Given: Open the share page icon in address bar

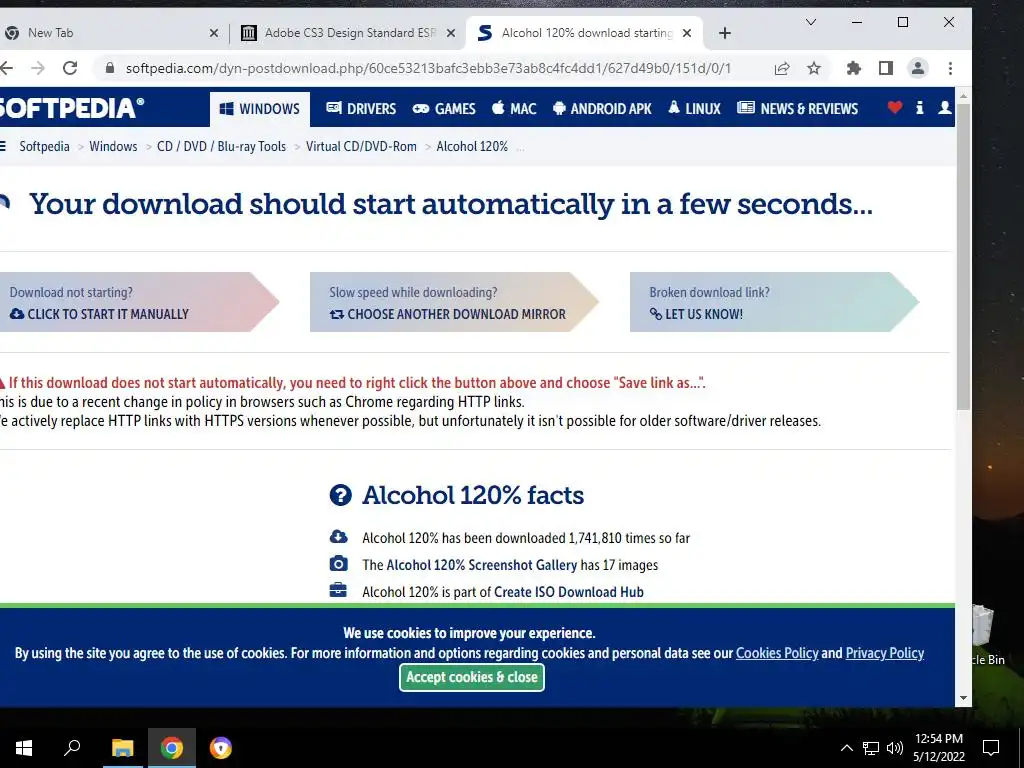Looking at the screenshot, I should pyautogui.click(x=782, y=68).
